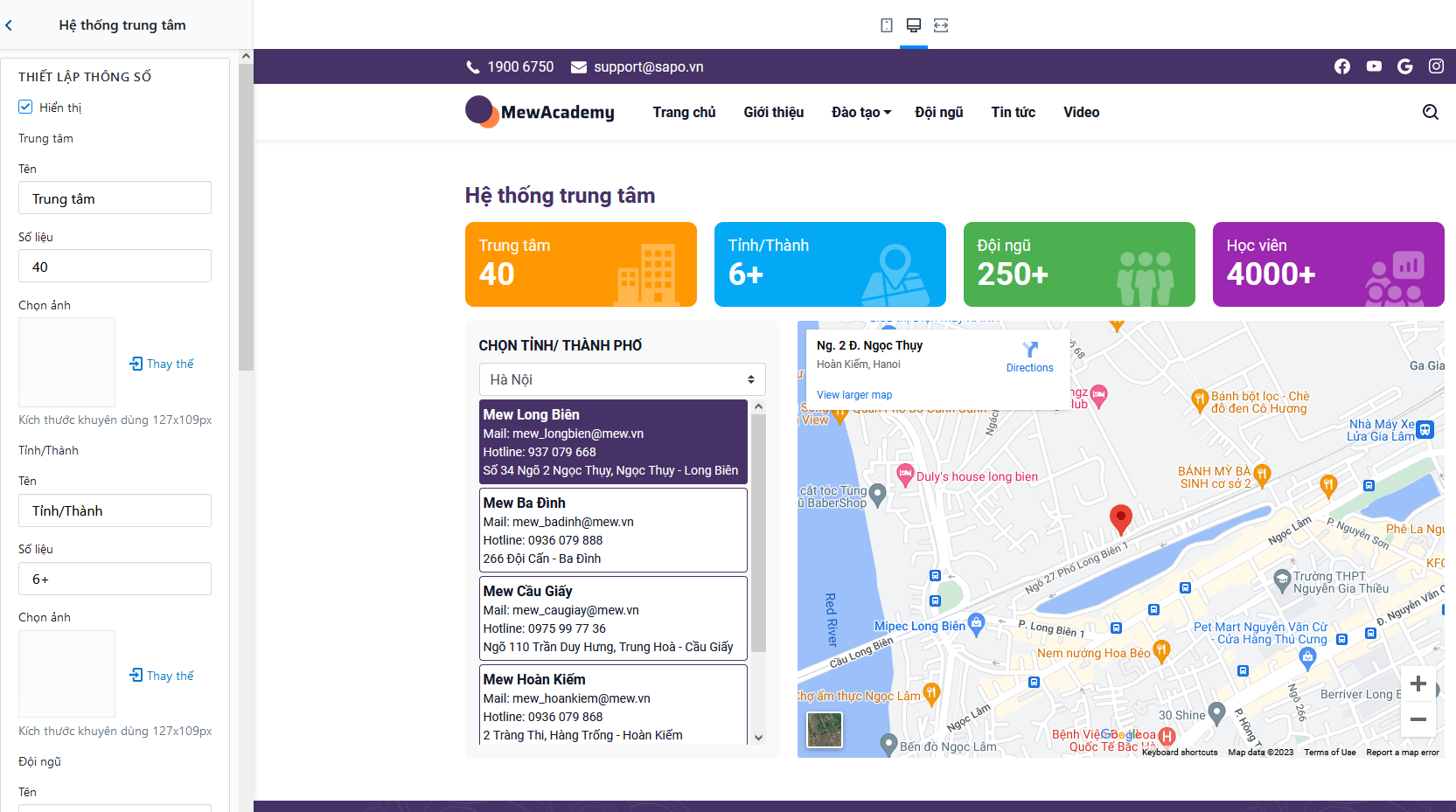Click the 1900 6750 phone number
1456x812 pixels.
(520, 67)
